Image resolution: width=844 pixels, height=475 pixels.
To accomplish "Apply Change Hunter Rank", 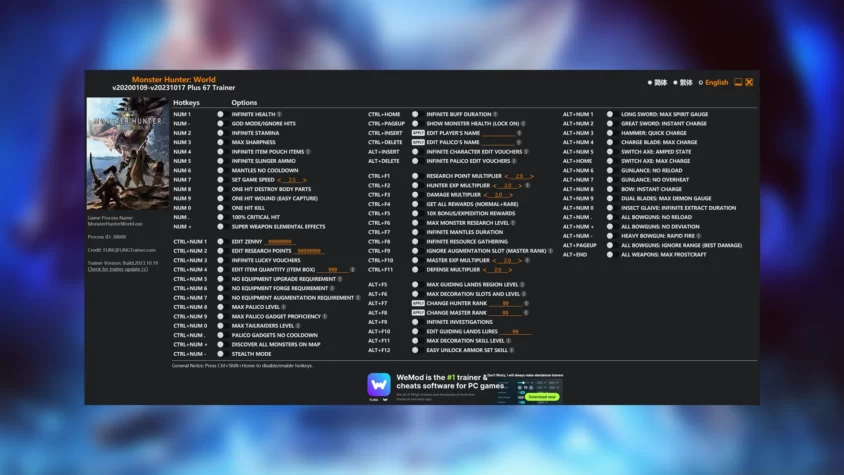I will 418,303.
